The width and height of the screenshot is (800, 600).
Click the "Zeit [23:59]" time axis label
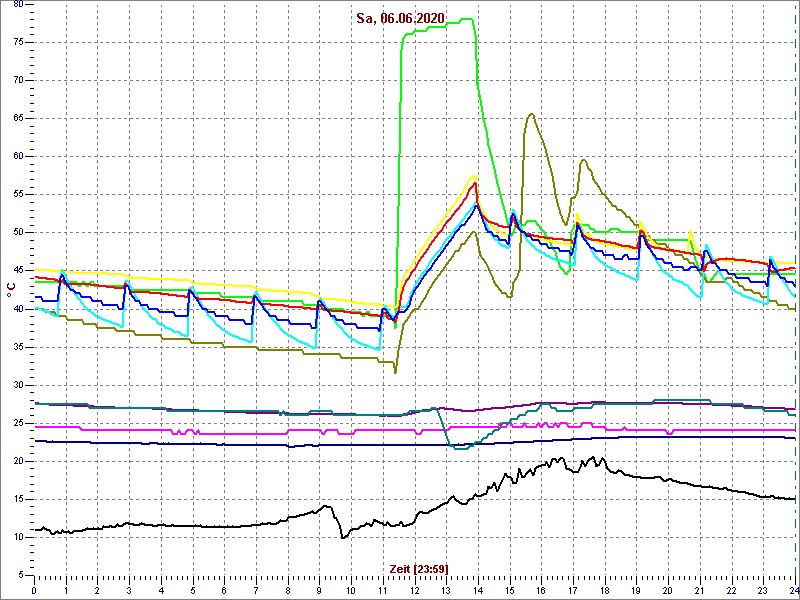click(x=419, y=569)
